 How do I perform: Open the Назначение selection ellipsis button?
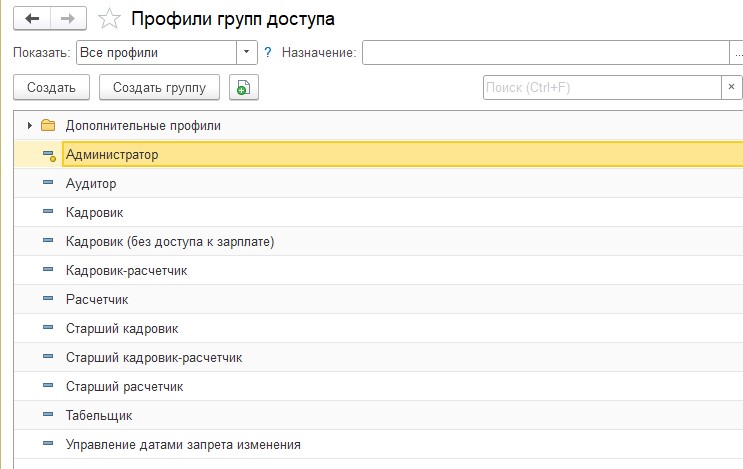736,52
